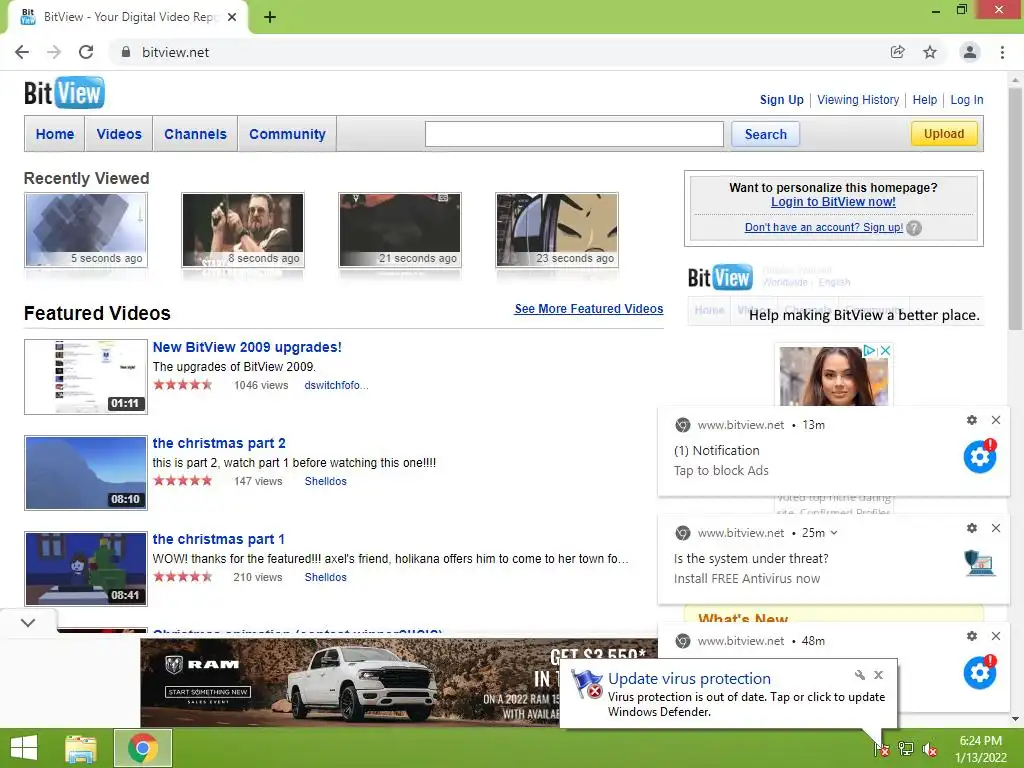Screen dimensions: 1024x768
Task: Expand the 25m notification chevron
Action: (833, 533)
